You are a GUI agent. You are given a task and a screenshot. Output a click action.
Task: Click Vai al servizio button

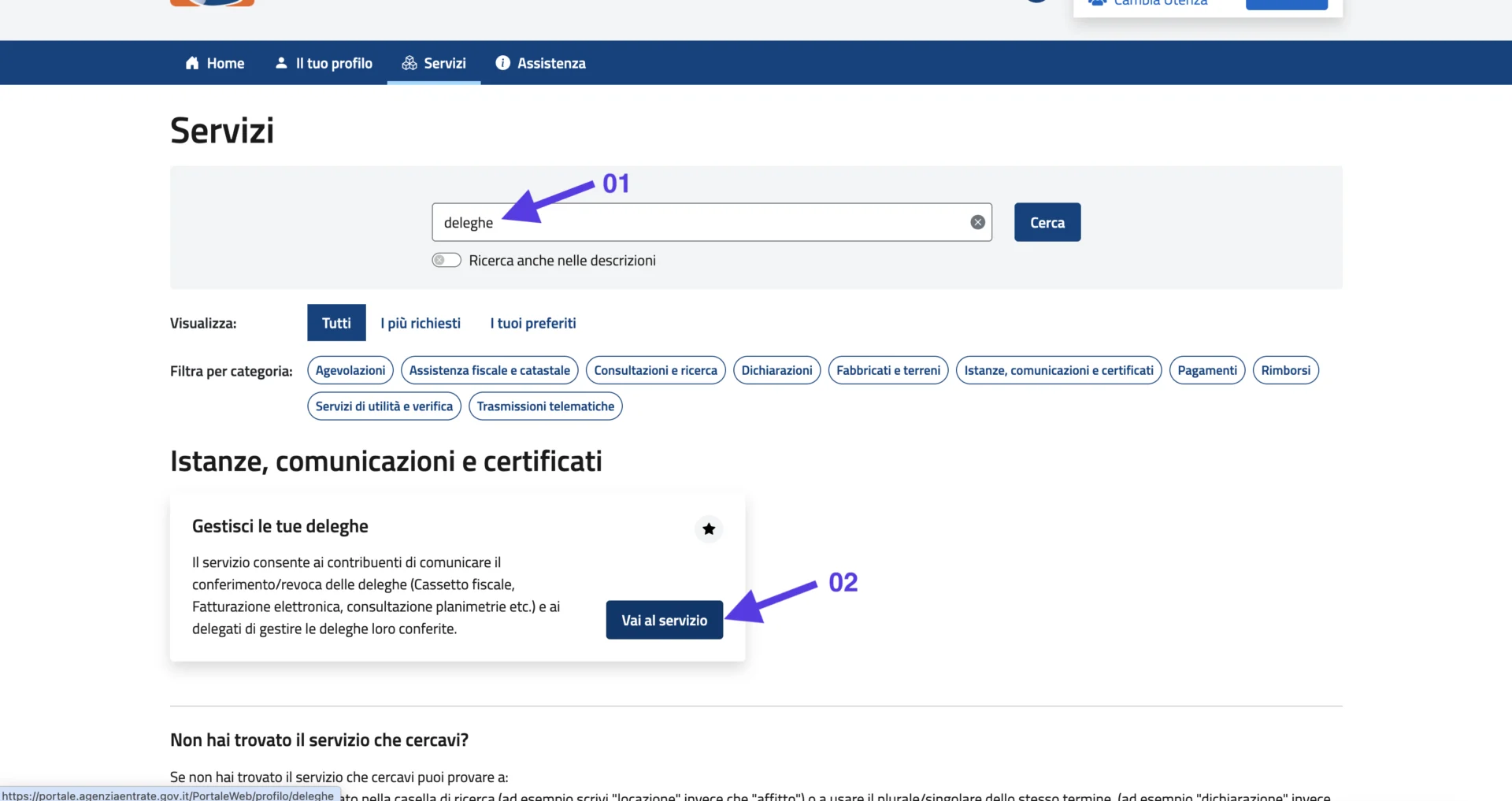664,620
